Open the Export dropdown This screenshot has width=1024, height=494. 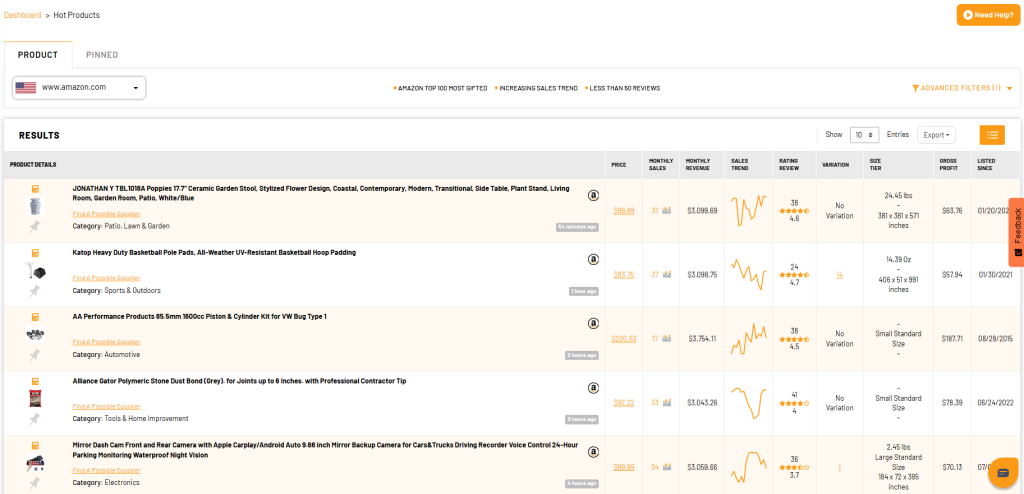point(936,135)
